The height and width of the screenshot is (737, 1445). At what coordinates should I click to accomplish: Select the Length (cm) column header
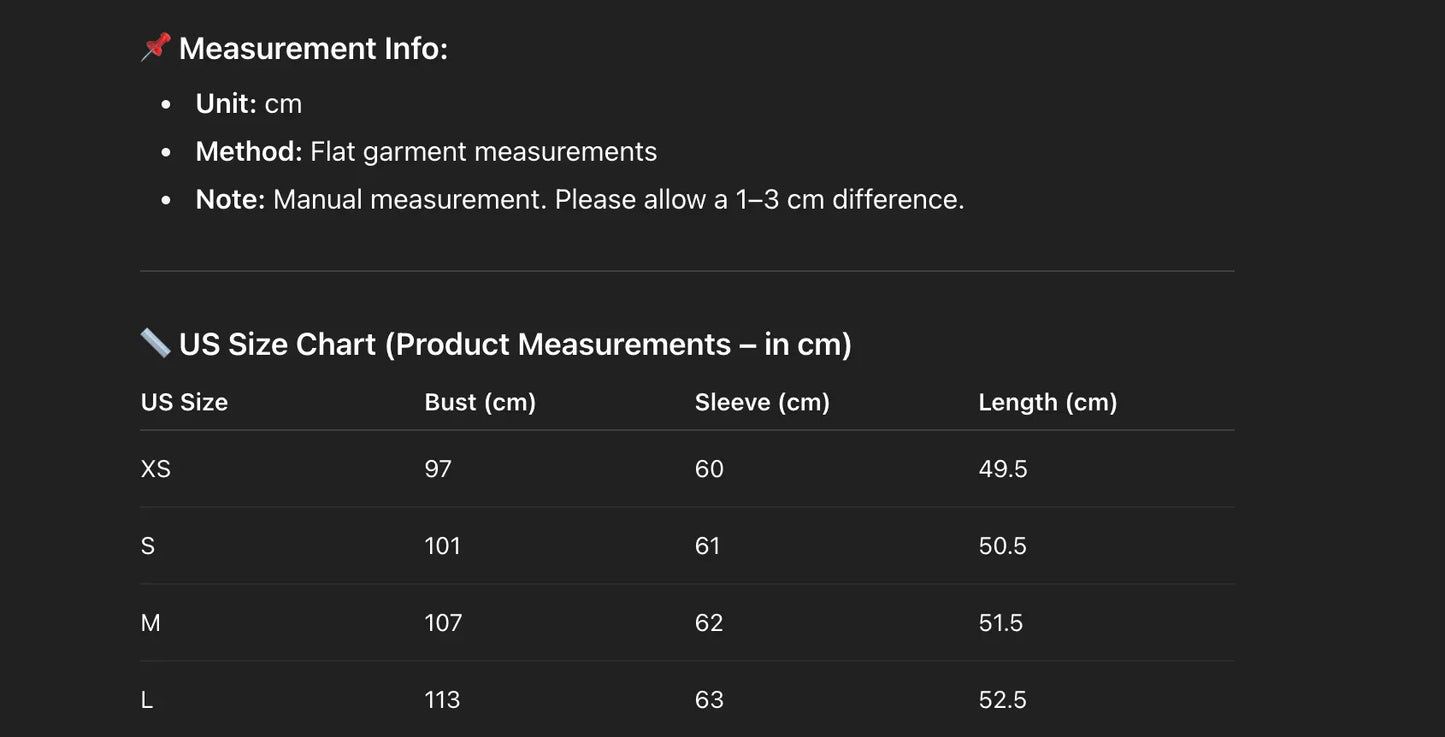click(x=1047, y=402)
